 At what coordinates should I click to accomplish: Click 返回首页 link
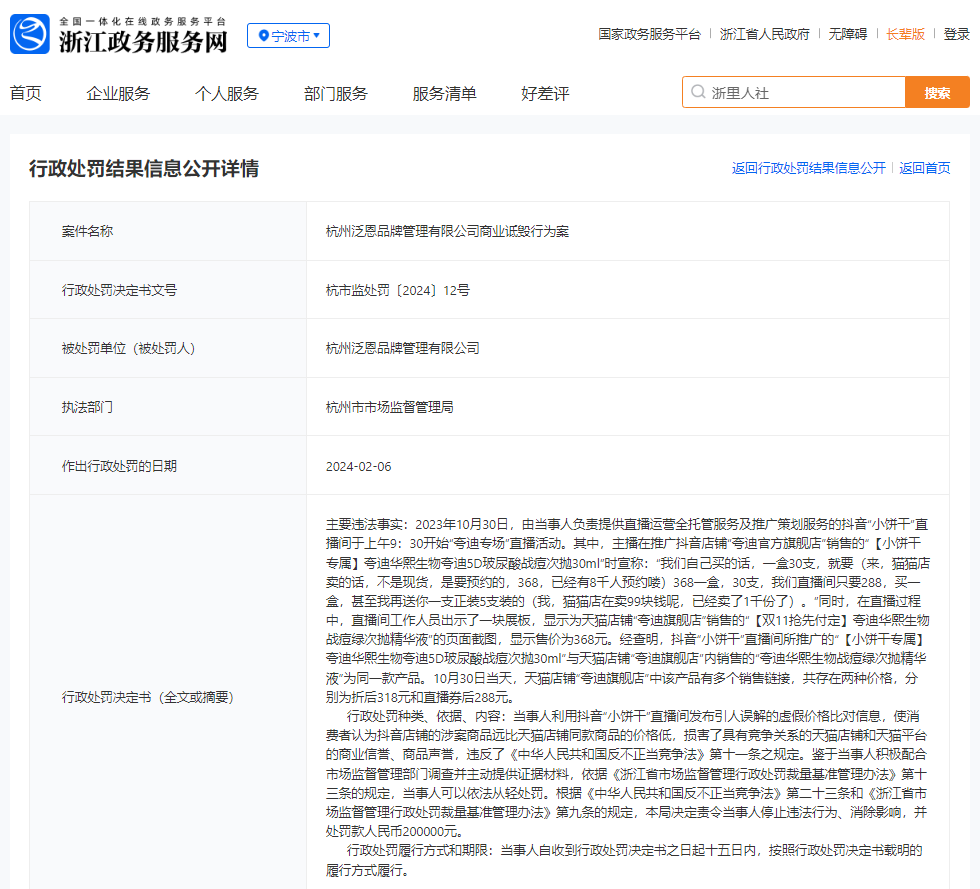(x=924, y=168)
